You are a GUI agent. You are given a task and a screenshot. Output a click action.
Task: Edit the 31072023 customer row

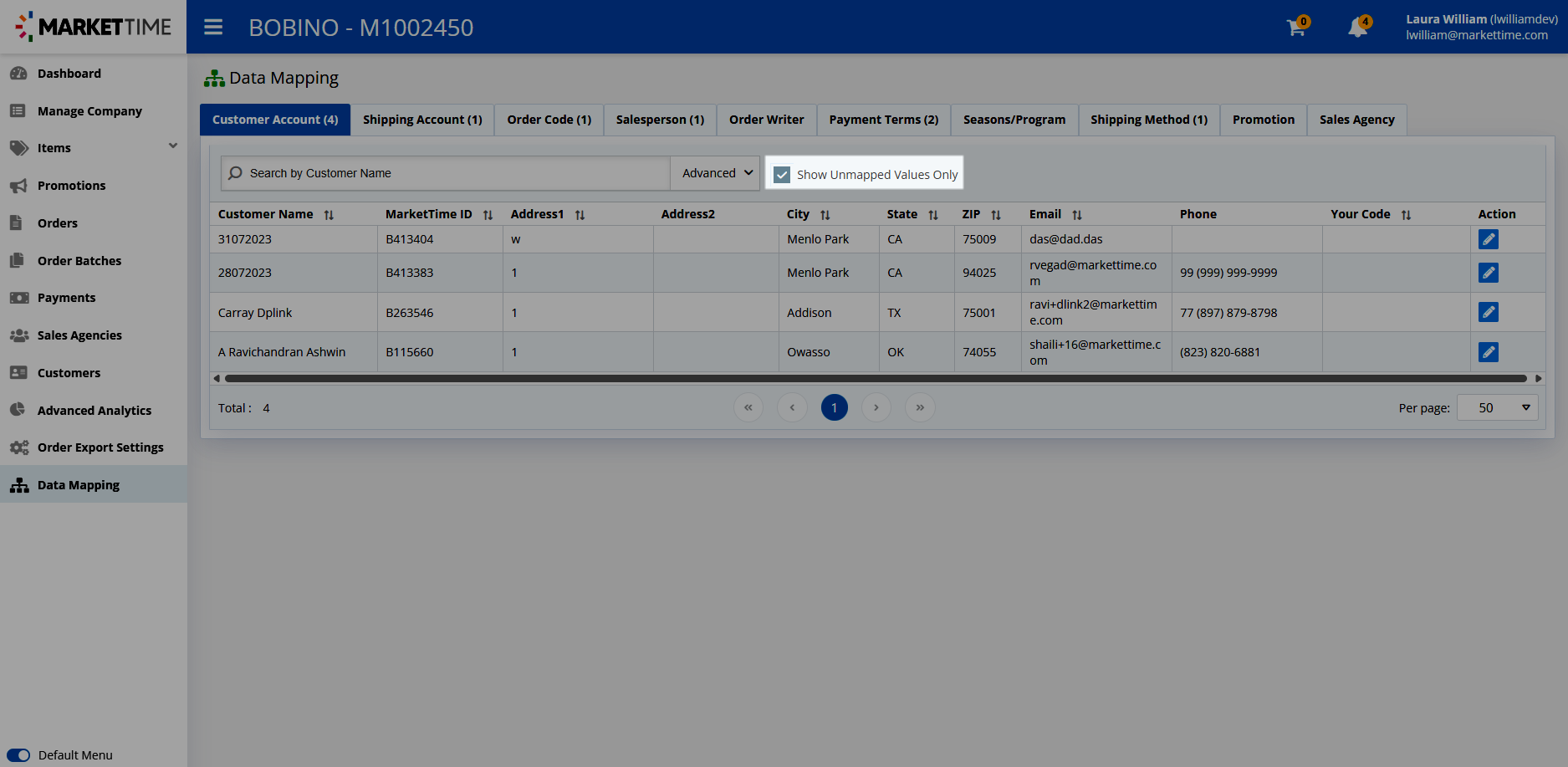(x=1489, y=239)
